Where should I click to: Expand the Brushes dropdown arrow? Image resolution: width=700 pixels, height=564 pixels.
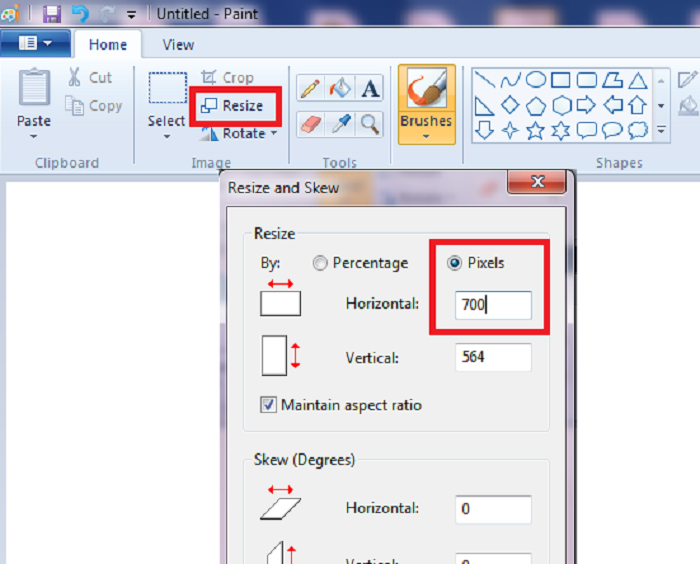coord(426,137)
